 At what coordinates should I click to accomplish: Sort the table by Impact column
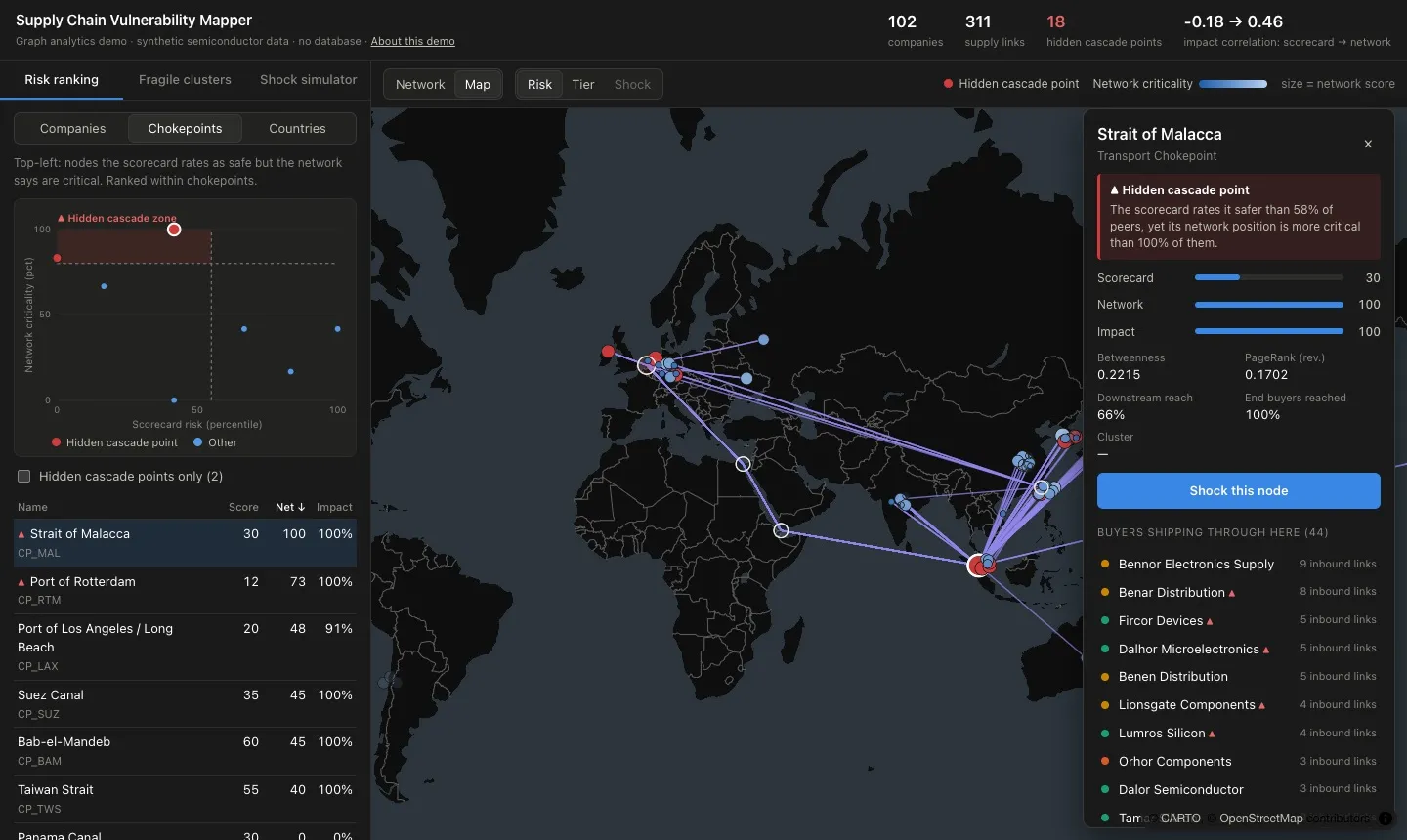point(334,508)
